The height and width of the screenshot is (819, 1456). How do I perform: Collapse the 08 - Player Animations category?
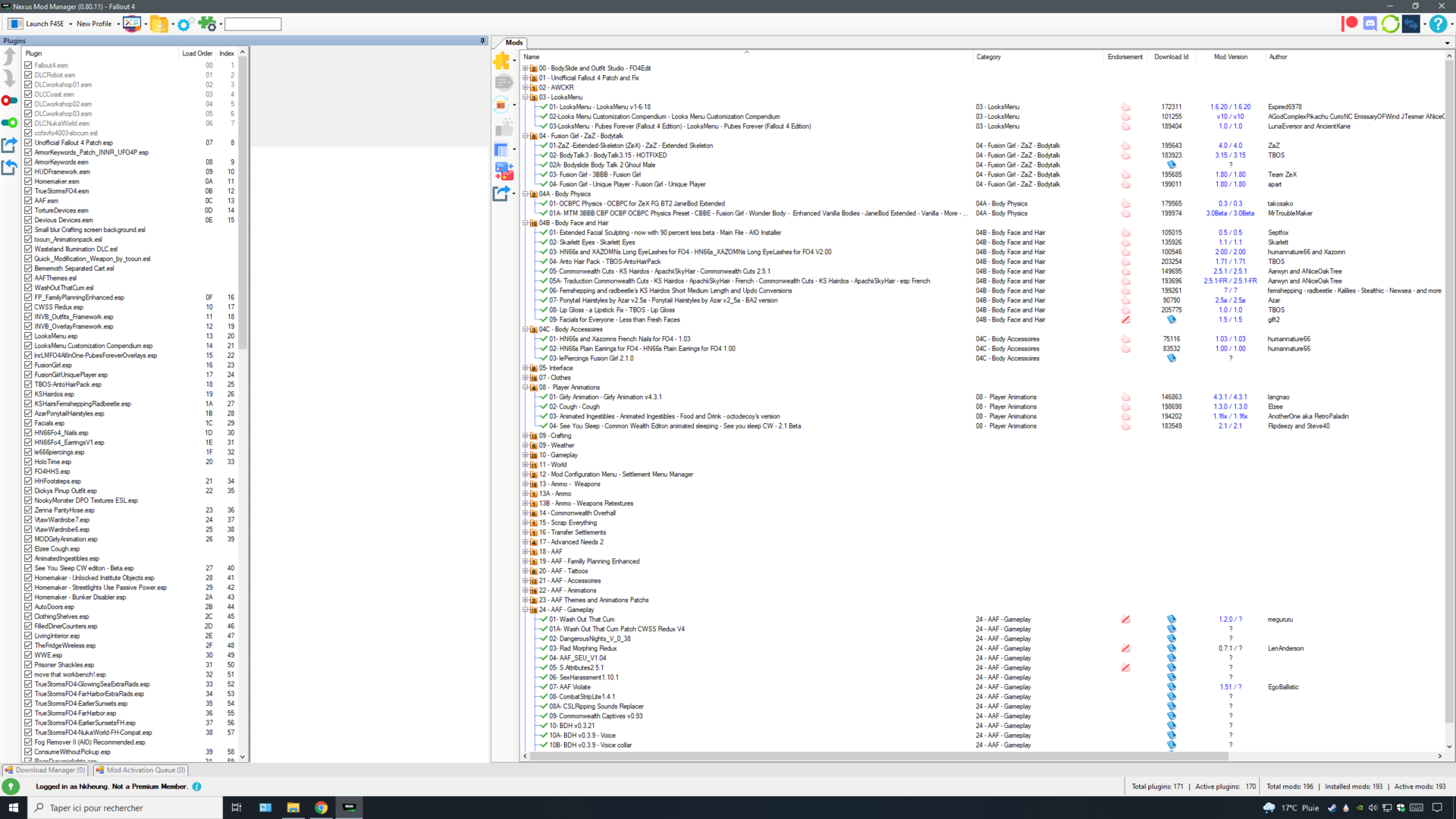(525, 388)
